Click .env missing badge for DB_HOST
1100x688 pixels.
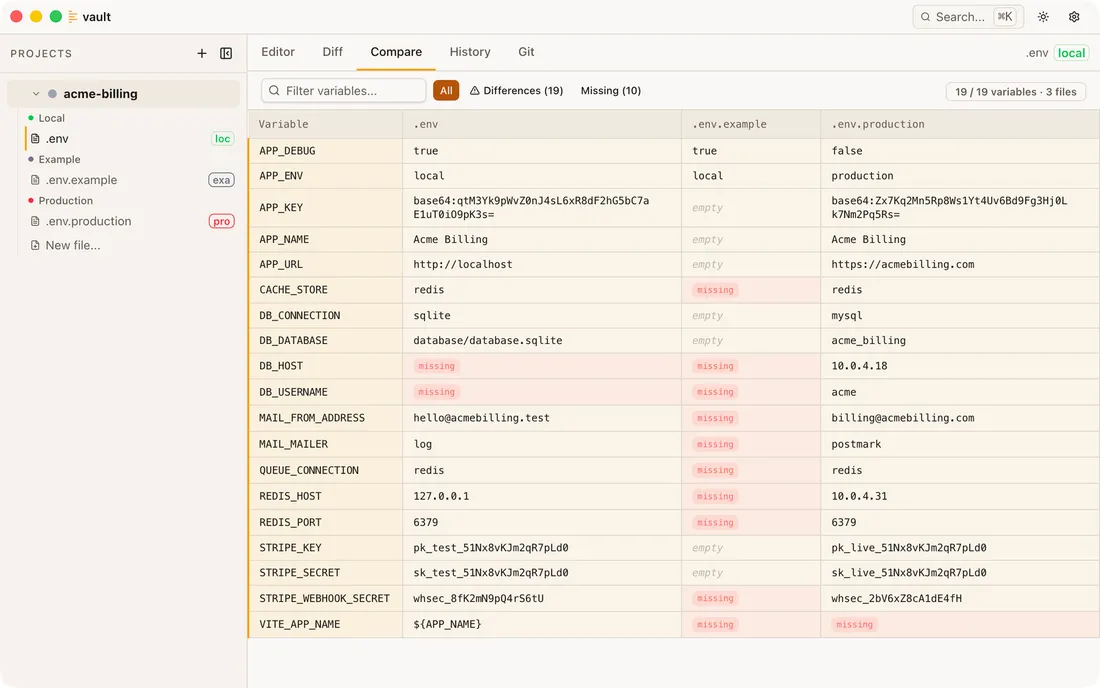[436, 366]
